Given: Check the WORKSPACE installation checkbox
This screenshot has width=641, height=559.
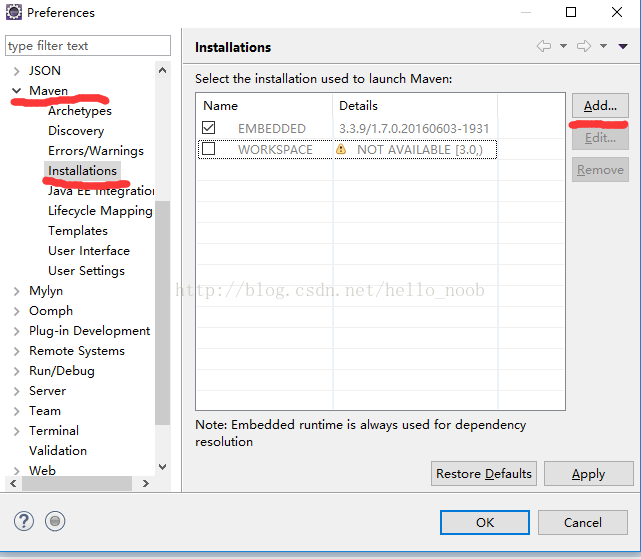Looking at the screenshot, I should (x=208, y=148).
